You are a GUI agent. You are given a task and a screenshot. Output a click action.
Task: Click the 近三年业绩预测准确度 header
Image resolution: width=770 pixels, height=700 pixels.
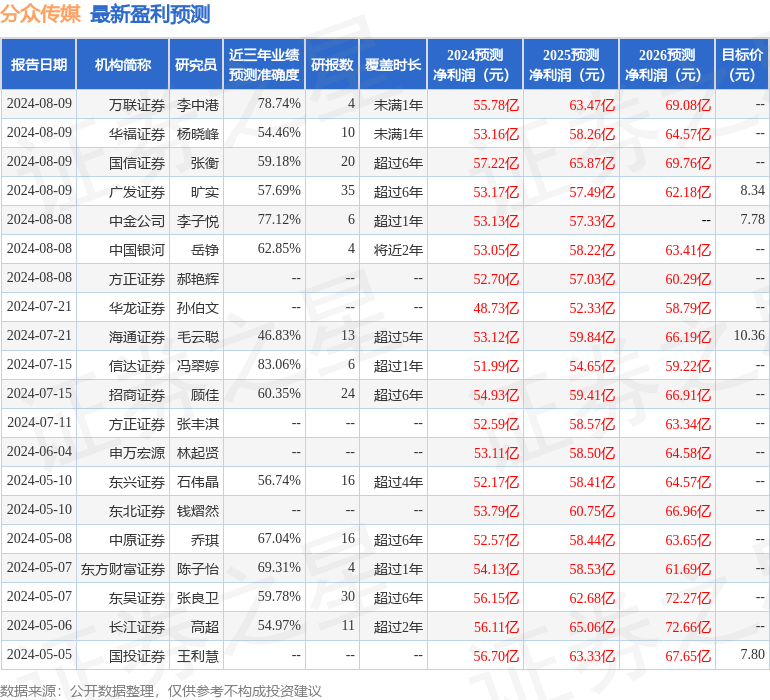(x=264, y=64)
